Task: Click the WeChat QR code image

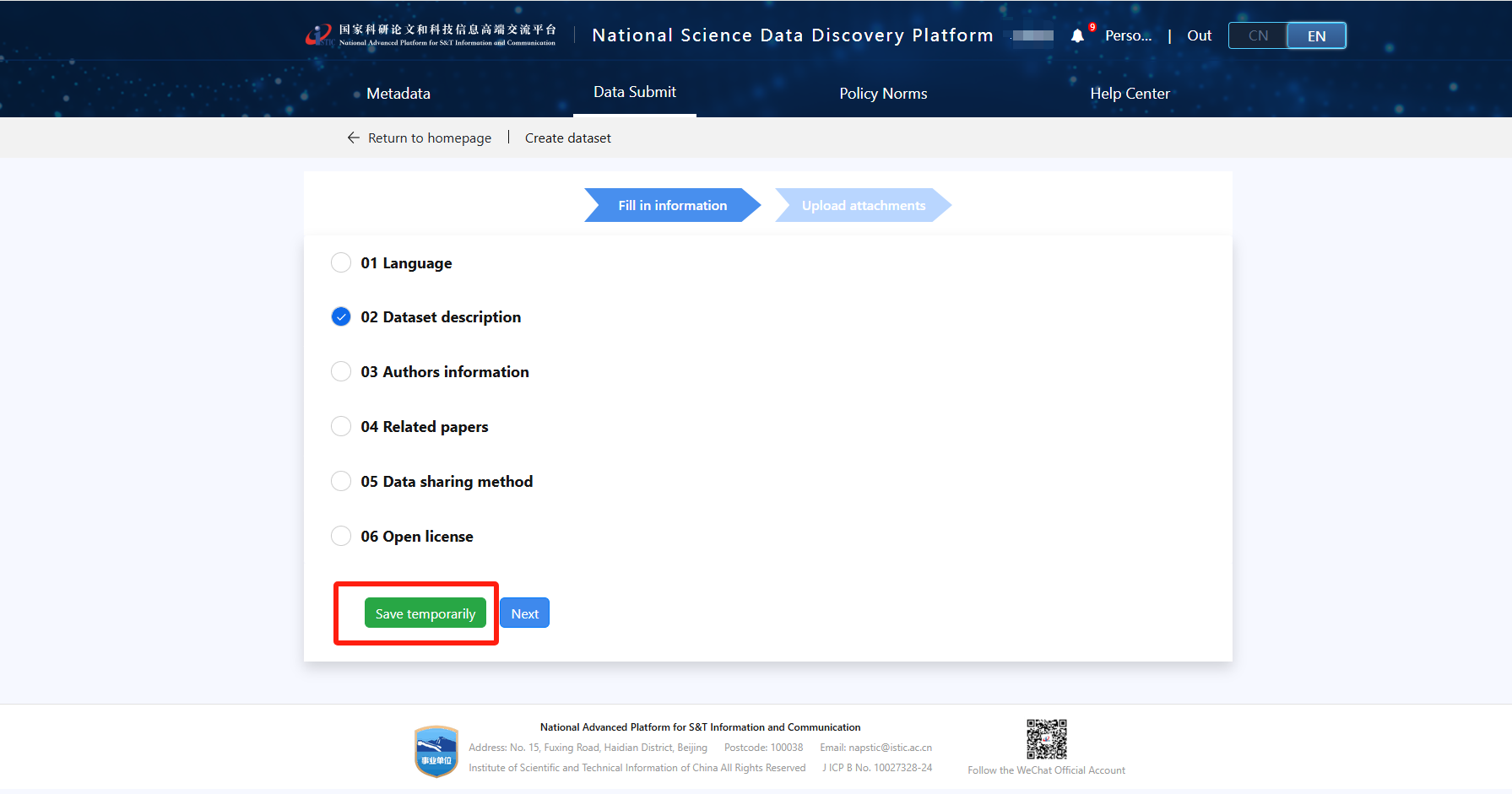Action: pos(1046,739)
